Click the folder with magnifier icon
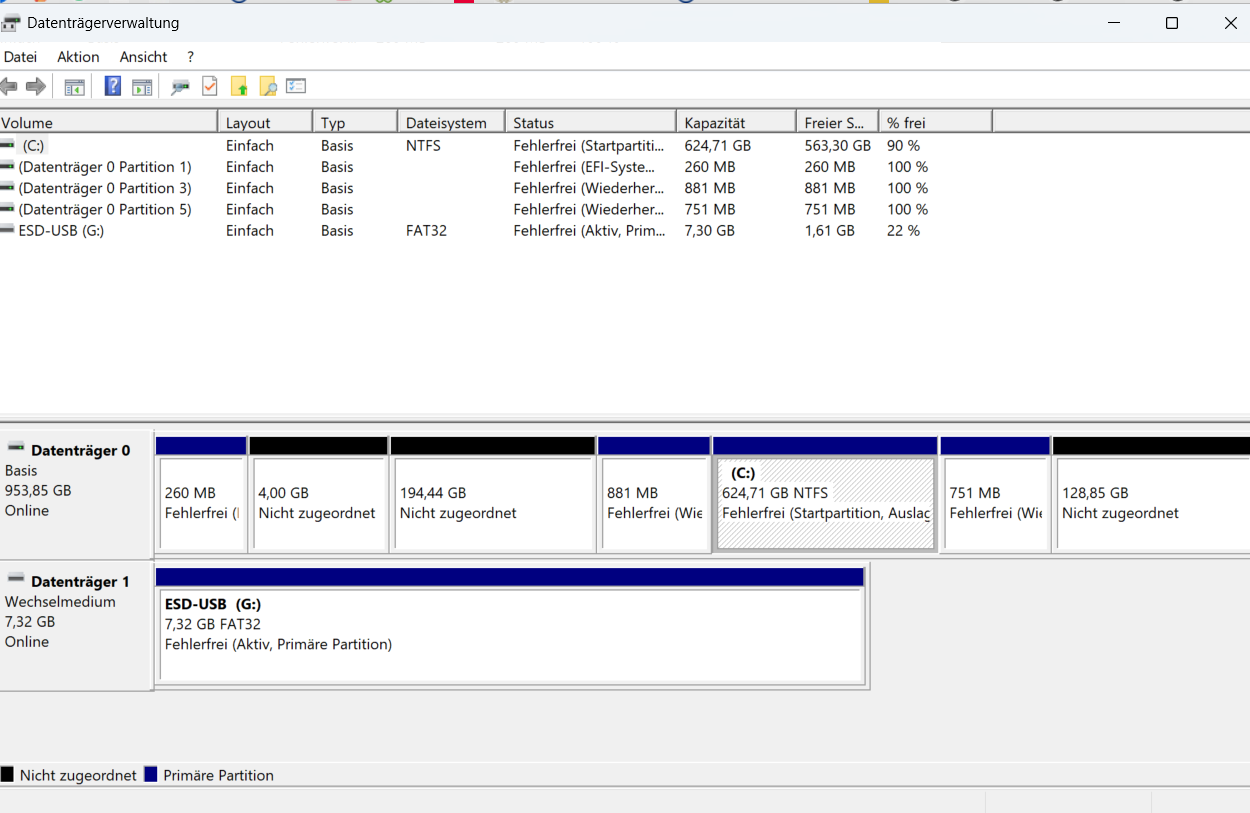The width and height of the screenshot is (1250, 813). point(268,87)
